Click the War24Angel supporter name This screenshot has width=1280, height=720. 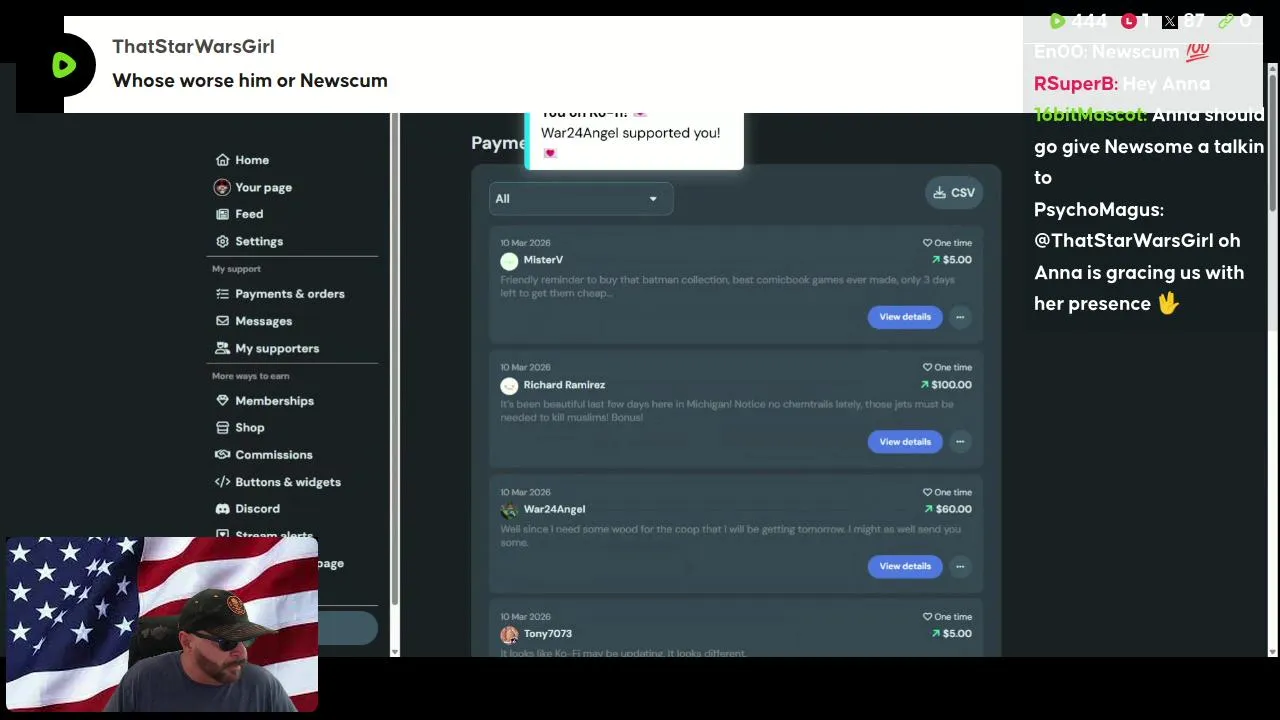[x=554, y=509]
